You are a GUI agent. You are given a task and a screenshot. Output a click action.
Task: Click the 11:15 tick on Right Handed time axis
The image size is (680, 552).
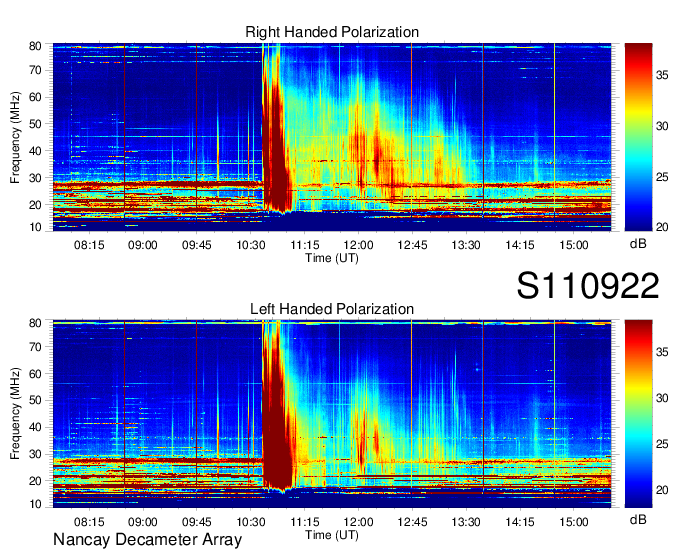click(x=304, y=245)
